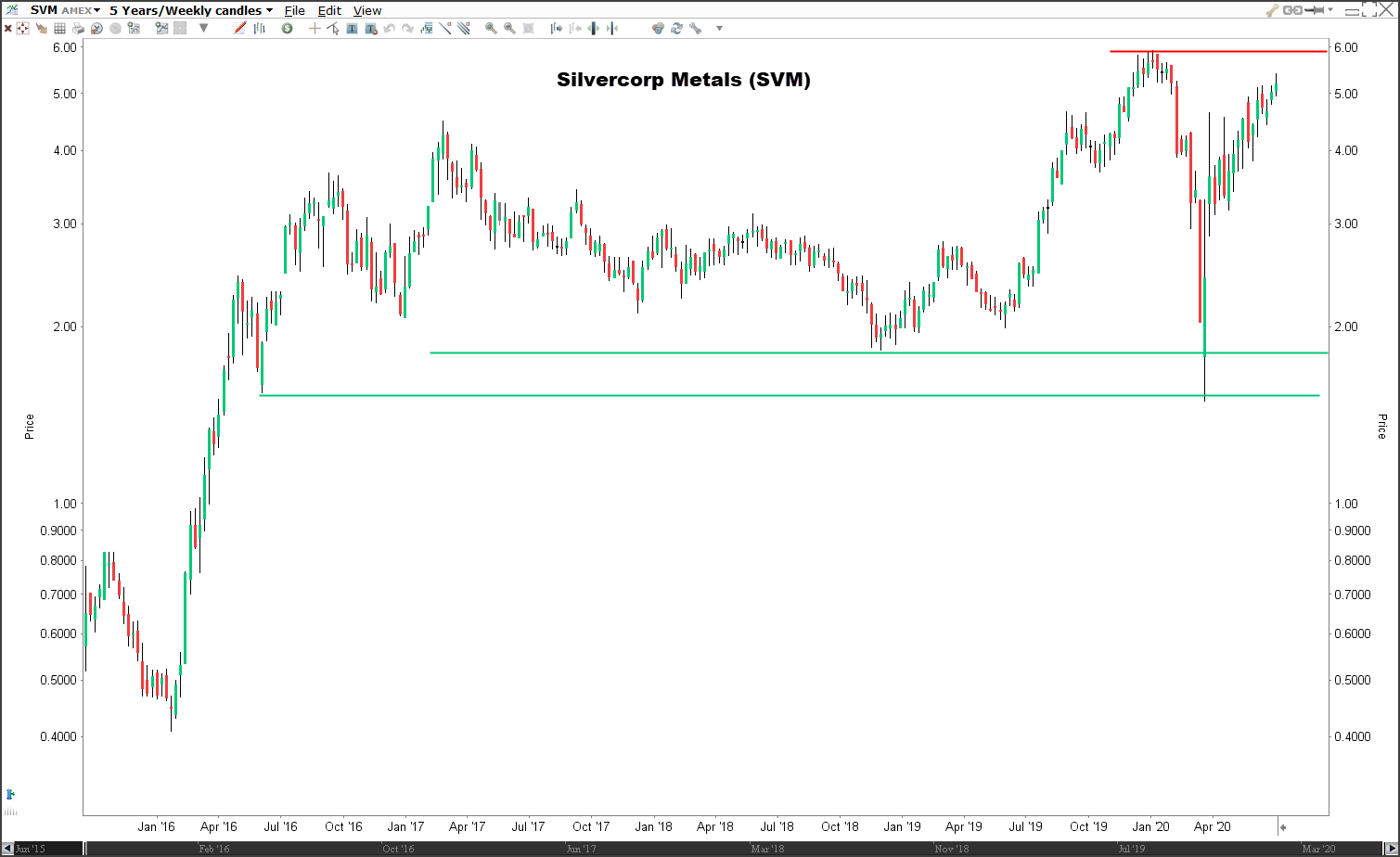Image resolution: width=1400 pixels, height=857 pixels.
Task: Open the SVM AMEX symbol dropdown
Action: pyautogui.click(x=65, y=10)
